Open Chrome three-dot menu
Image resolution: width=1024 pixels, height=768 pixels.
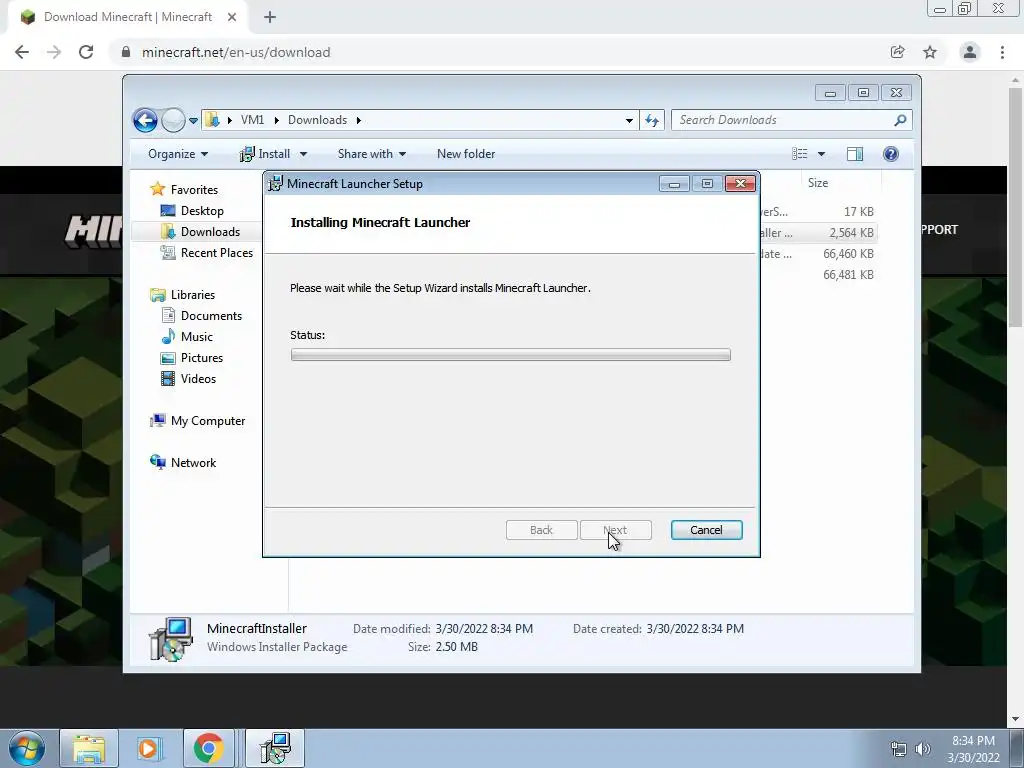click(1002, 52)
